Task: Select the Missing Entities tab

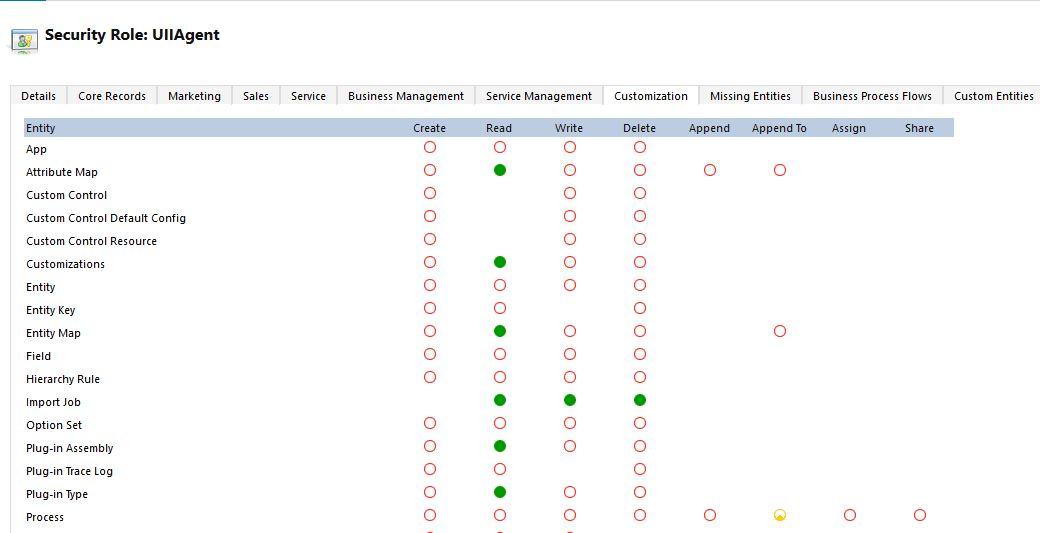Action: [750, 96]
